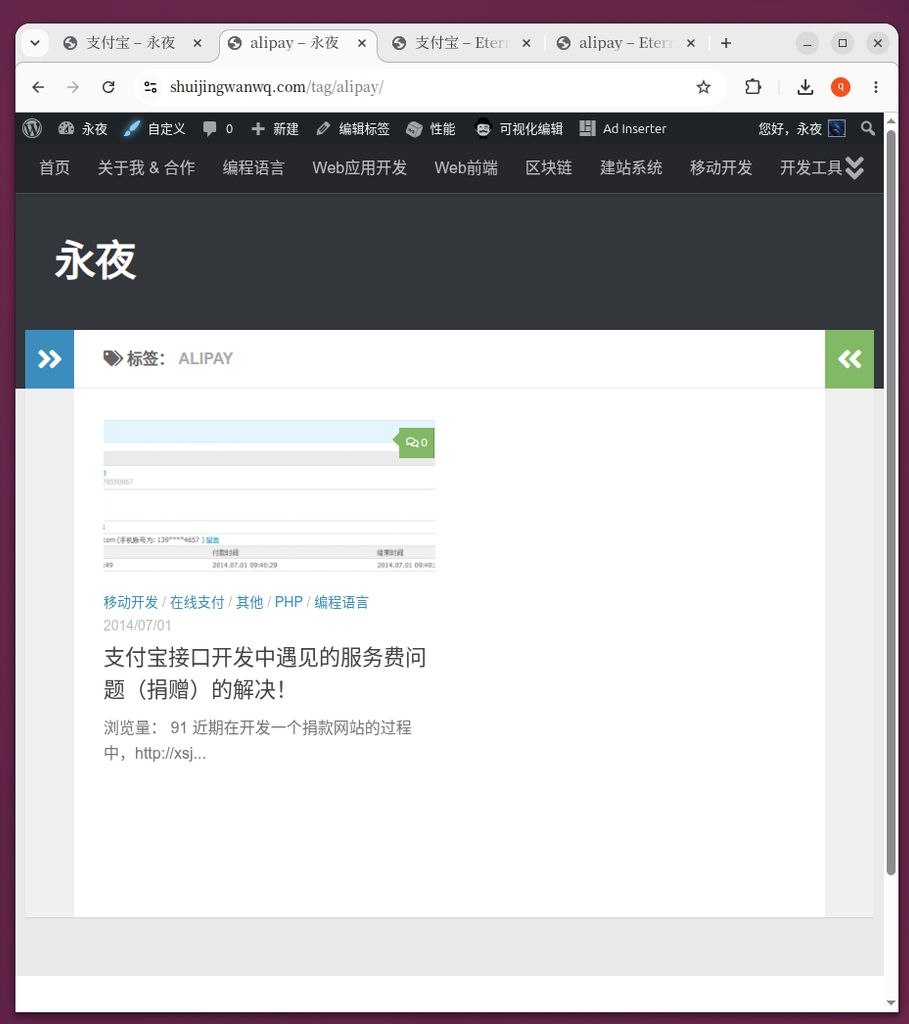Expand the green right sidebar toggle
This screenshot has height=1024, width=909.
[850, 359]
